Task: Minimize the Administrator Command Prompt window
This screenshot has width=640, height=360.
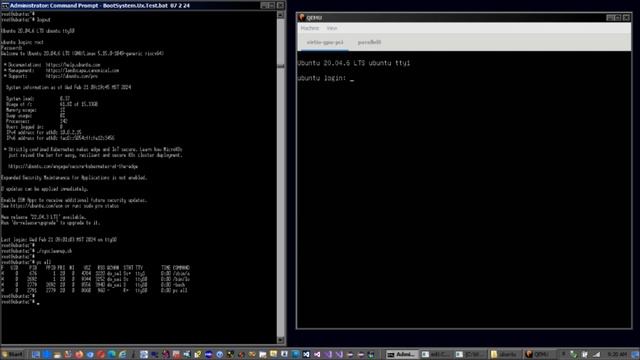Action: click(264, 6)
